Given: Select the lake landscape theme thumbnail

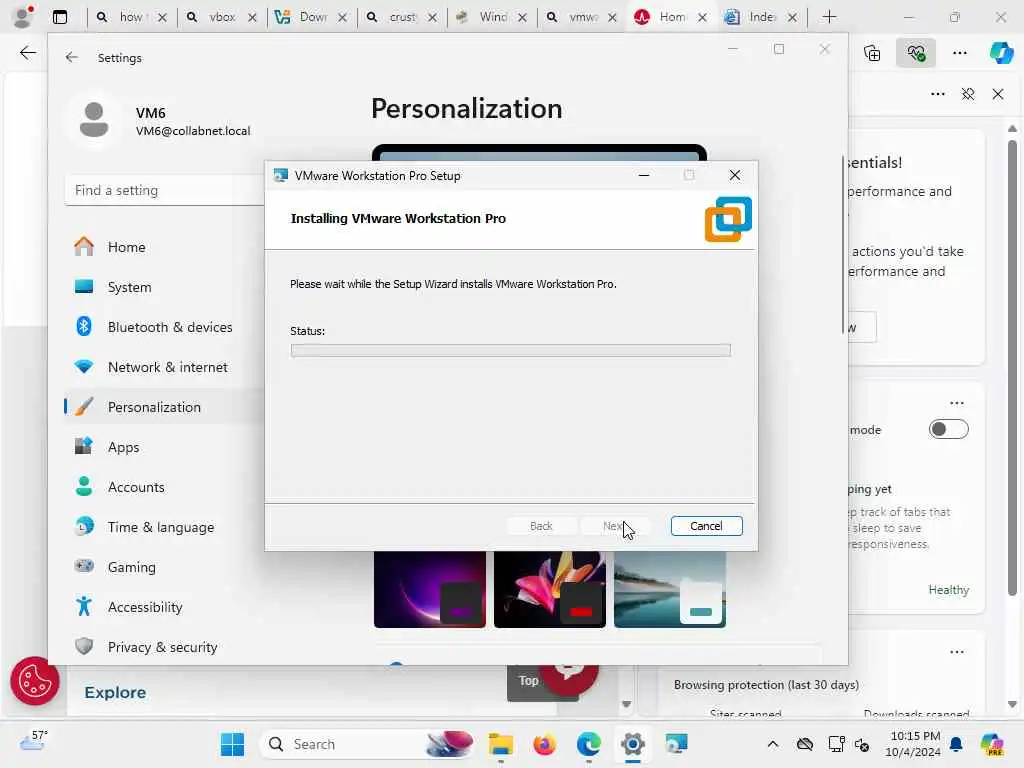Looking at the screenshot, I should click(670, 589).
